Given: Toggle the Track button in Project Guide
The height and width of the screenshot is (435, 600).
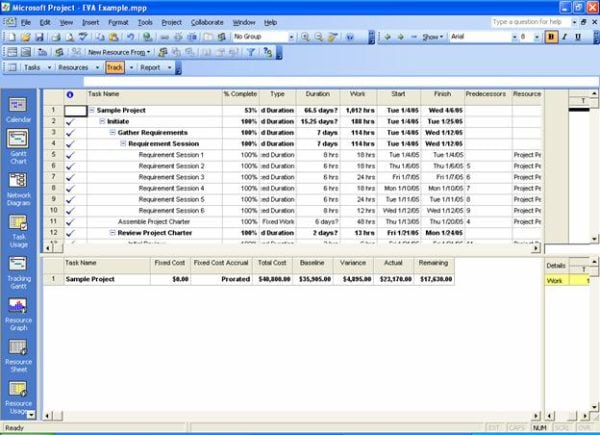Looking at the screenshot, I should click(115, 68).
